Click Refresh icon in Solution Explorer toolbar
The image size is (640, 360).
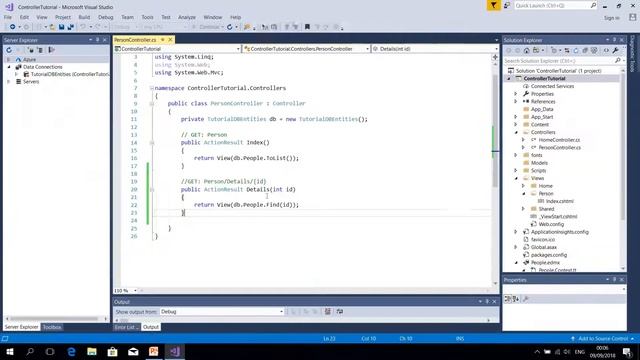pyautogui.click(x=576, y=50)
